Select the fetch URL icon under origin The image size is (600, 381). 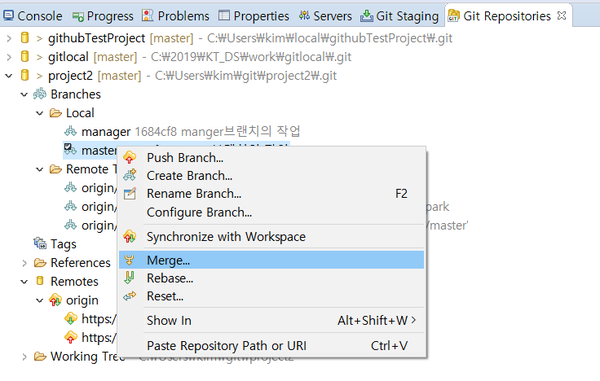coord(71,318)
